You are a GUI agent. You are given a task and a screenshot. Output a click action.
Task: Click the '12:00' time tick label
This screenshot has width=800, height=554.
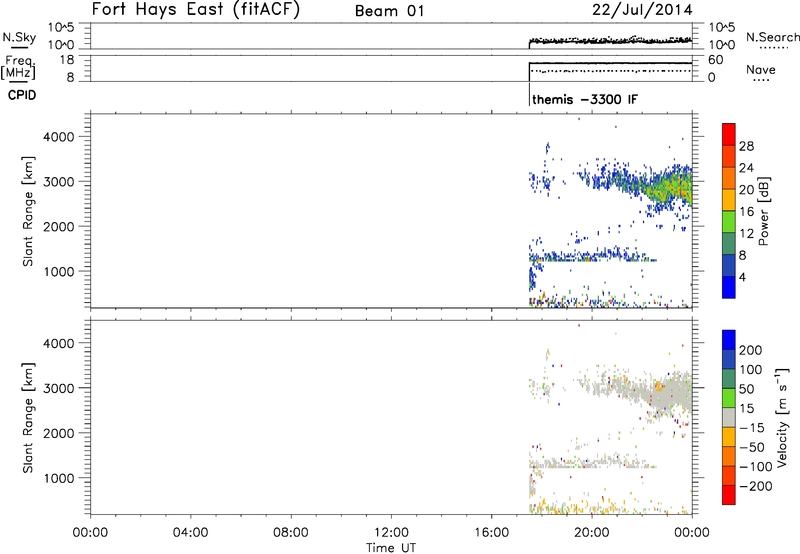point(391,533)
